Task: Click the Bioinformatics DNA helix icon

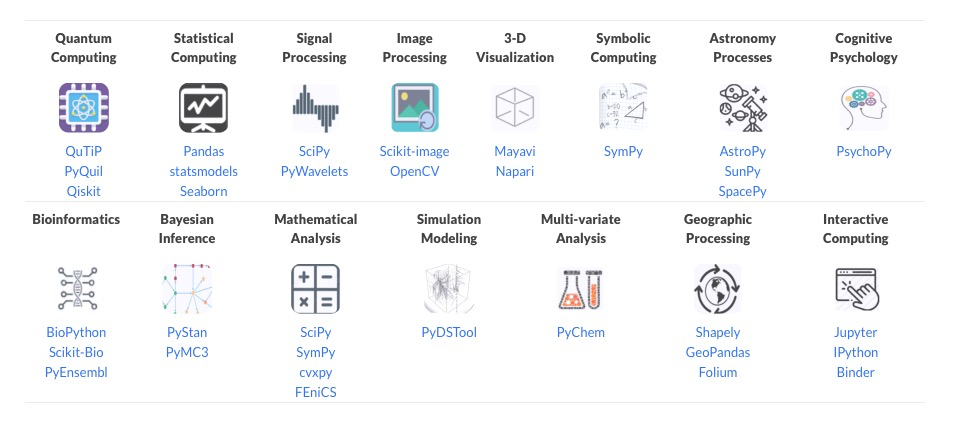Action: (x=77, y=289)
